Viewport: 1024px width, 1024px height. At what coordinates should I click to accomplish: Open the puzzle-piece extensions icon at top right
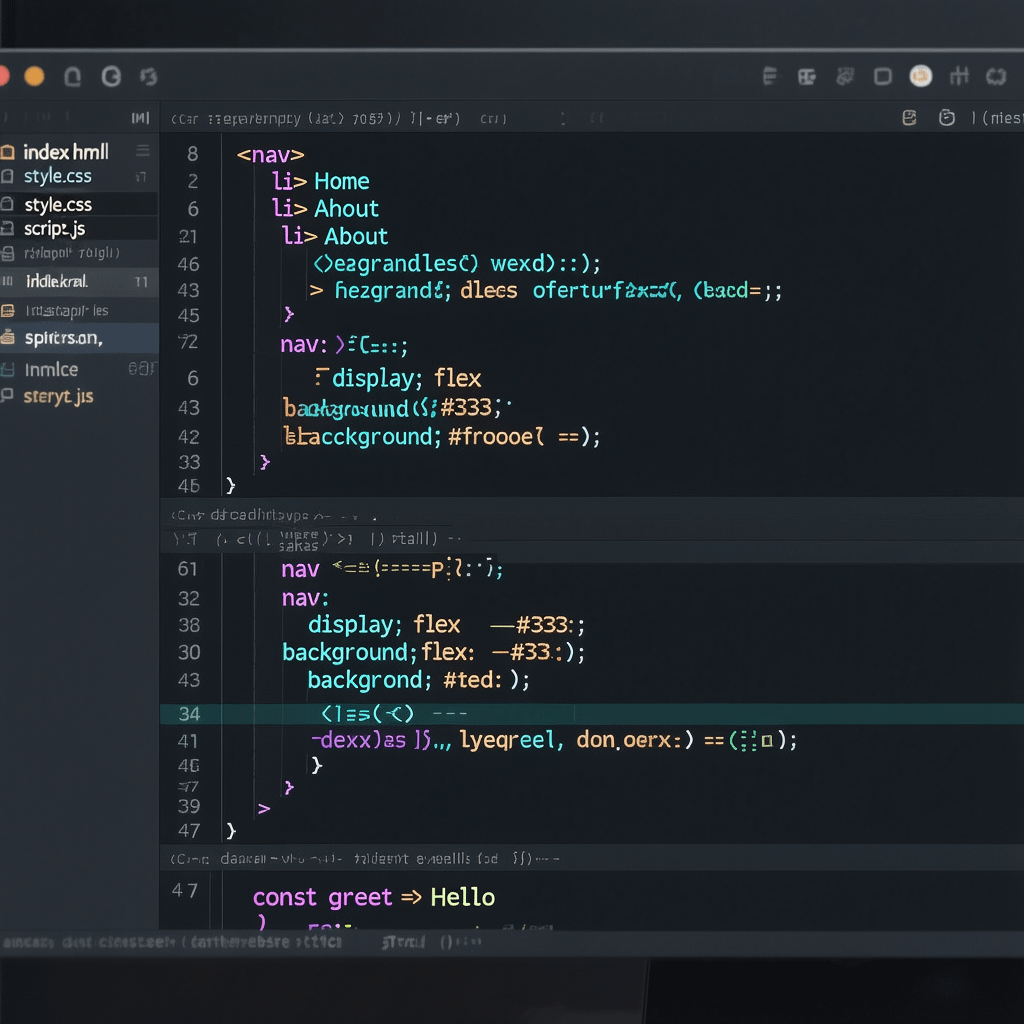click(x=845, y=76)
